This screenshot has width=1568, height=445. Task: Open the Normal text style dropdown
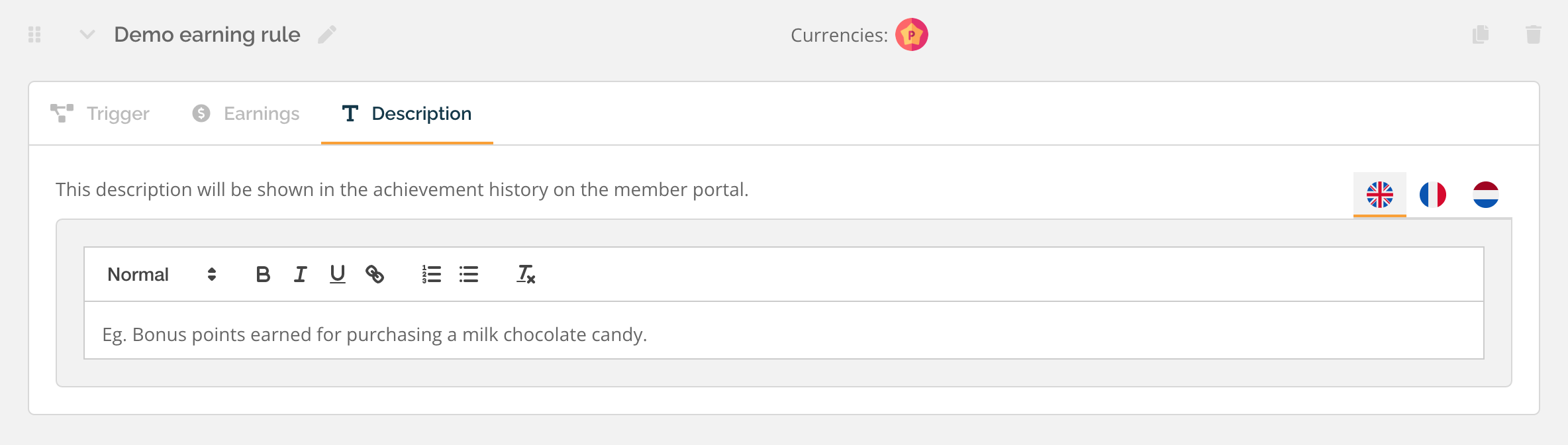click(x=162, y=274)
